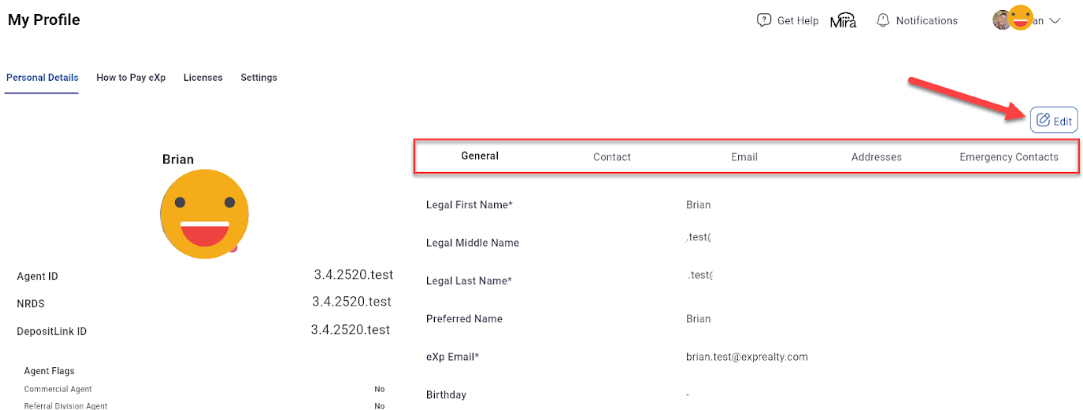This screenshot has width=1083, height=410.
Task: Click the Agent ID value
Action: 352,275
